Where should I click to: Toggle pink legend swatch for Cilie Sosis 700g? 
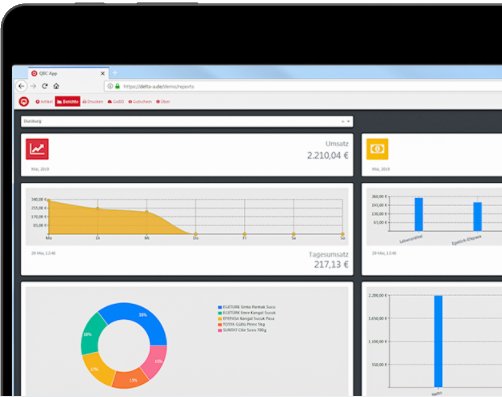coord(220,330)
